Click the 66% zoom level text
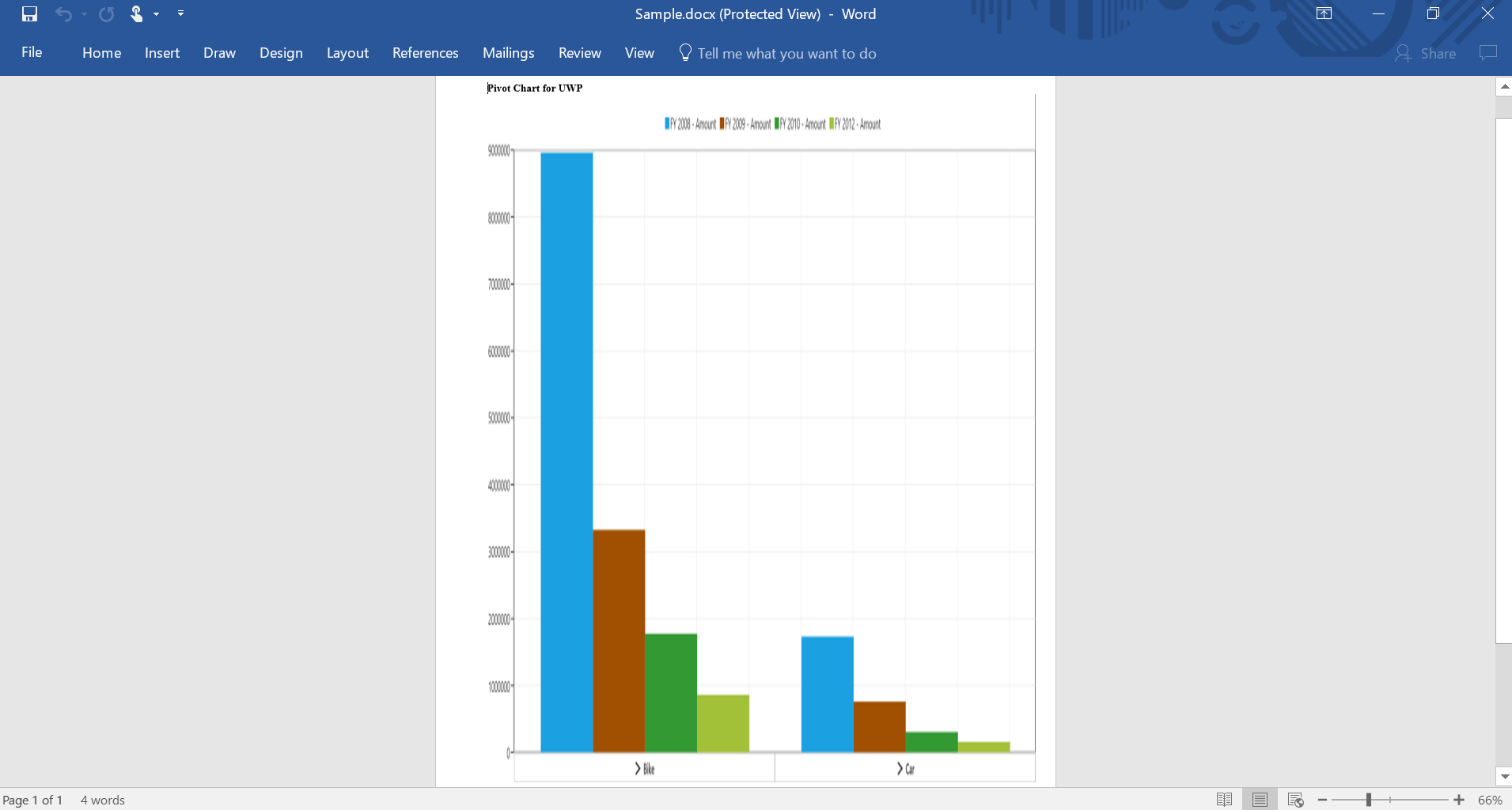This screenshot has width=1512, height=810. (x=1490, y=800)
